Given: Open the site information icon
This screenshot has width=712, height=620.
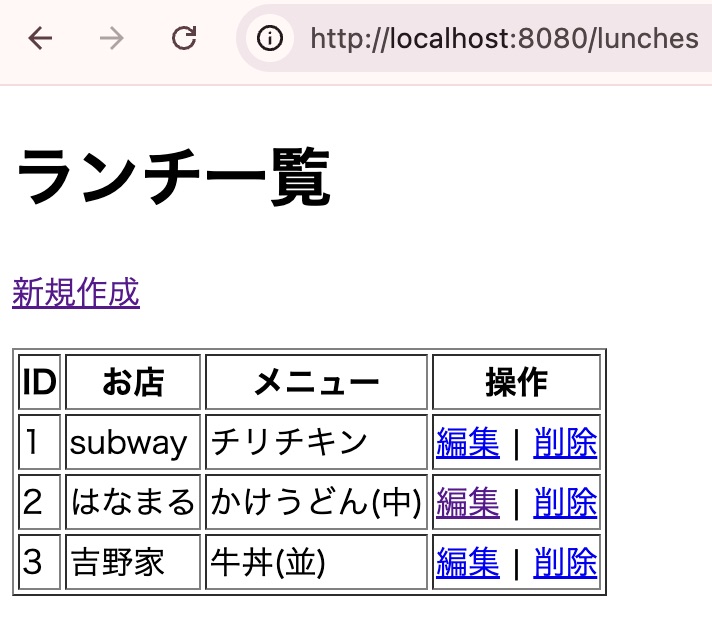Looking at the screenshot, I should [x=270, y=38].
